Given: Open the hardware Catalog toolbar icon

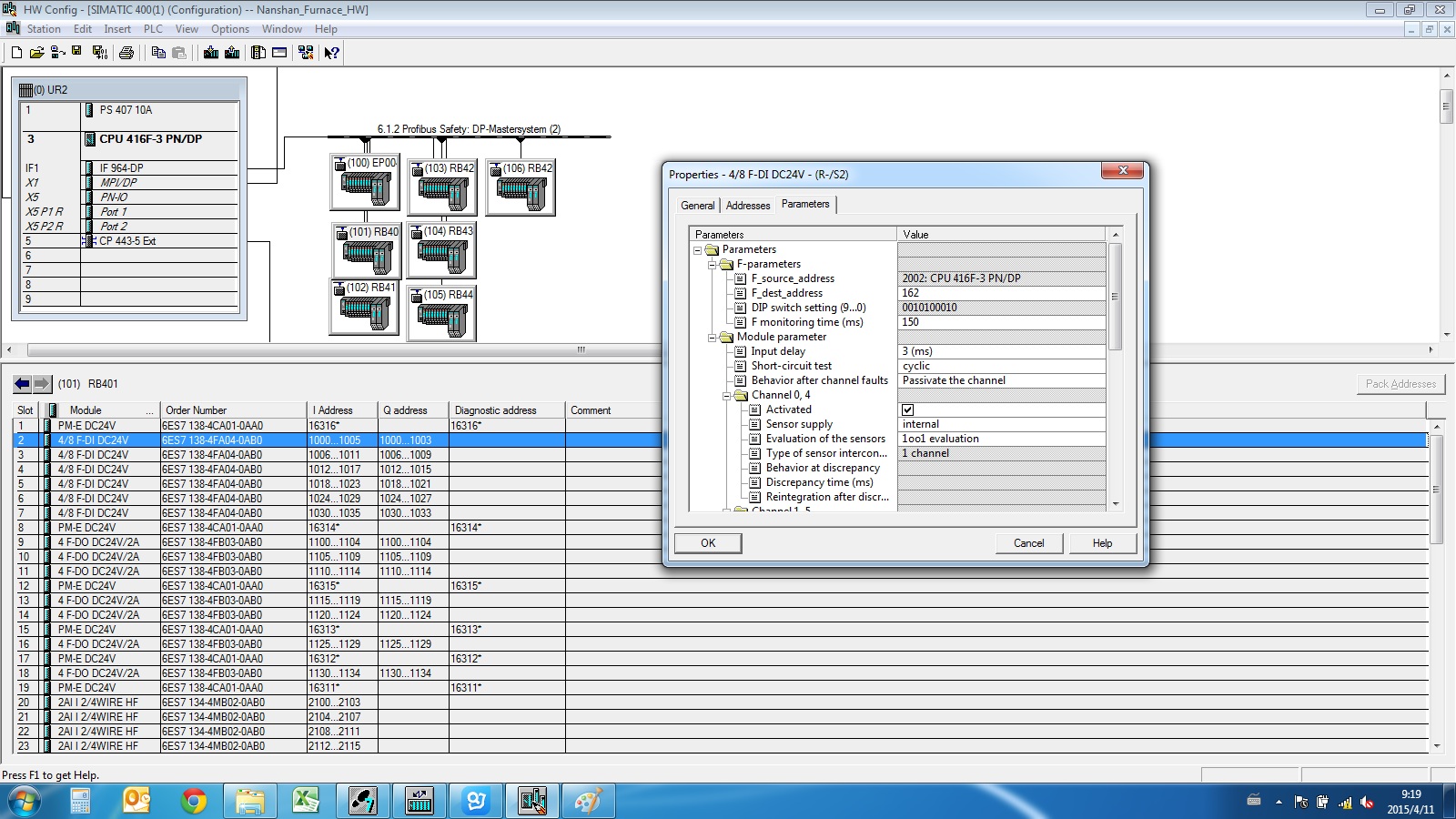Looking at the screenshot, I should pyautogui.click(x=279, y=53).
